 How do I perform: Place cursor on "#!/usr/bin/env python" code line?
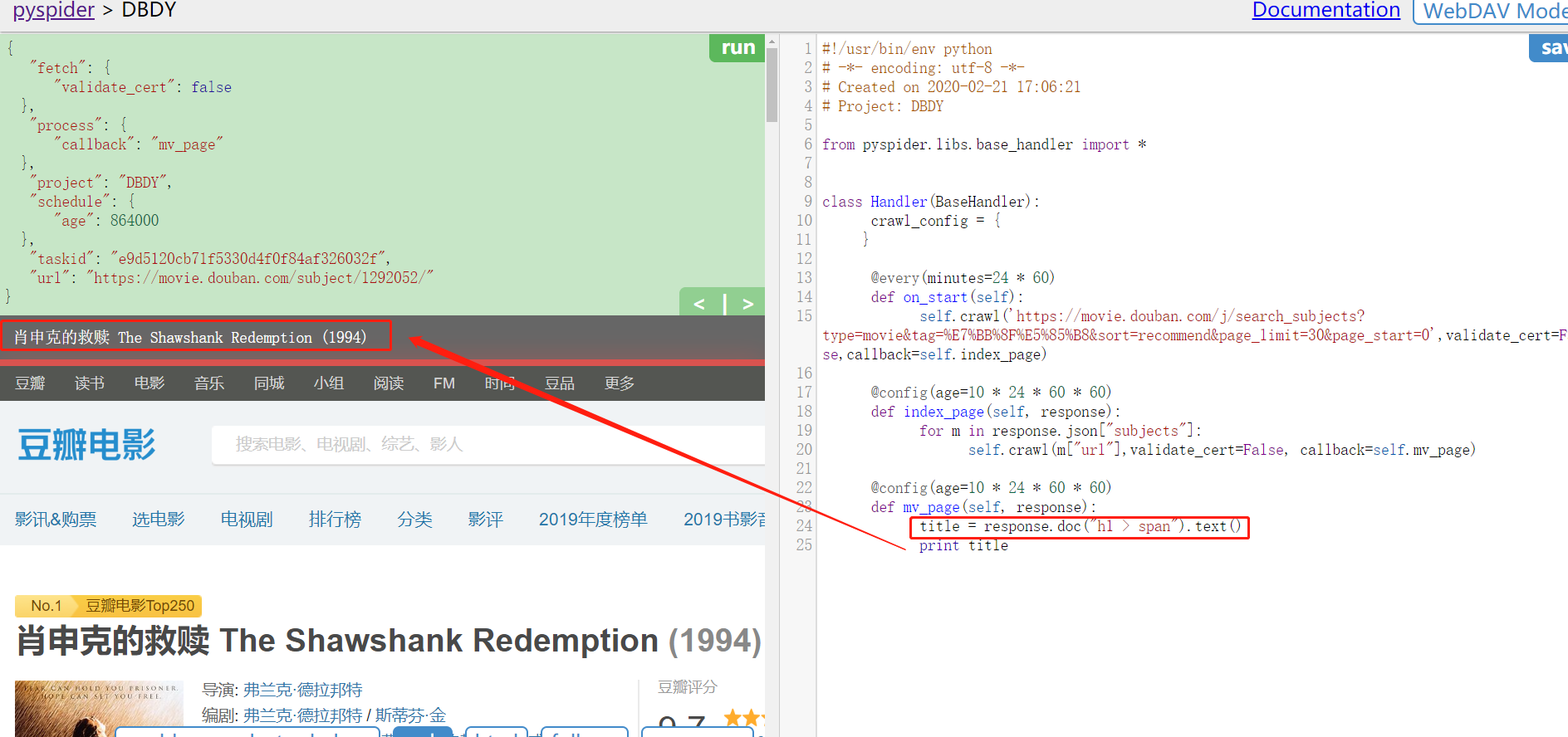[x=907, y=49]
